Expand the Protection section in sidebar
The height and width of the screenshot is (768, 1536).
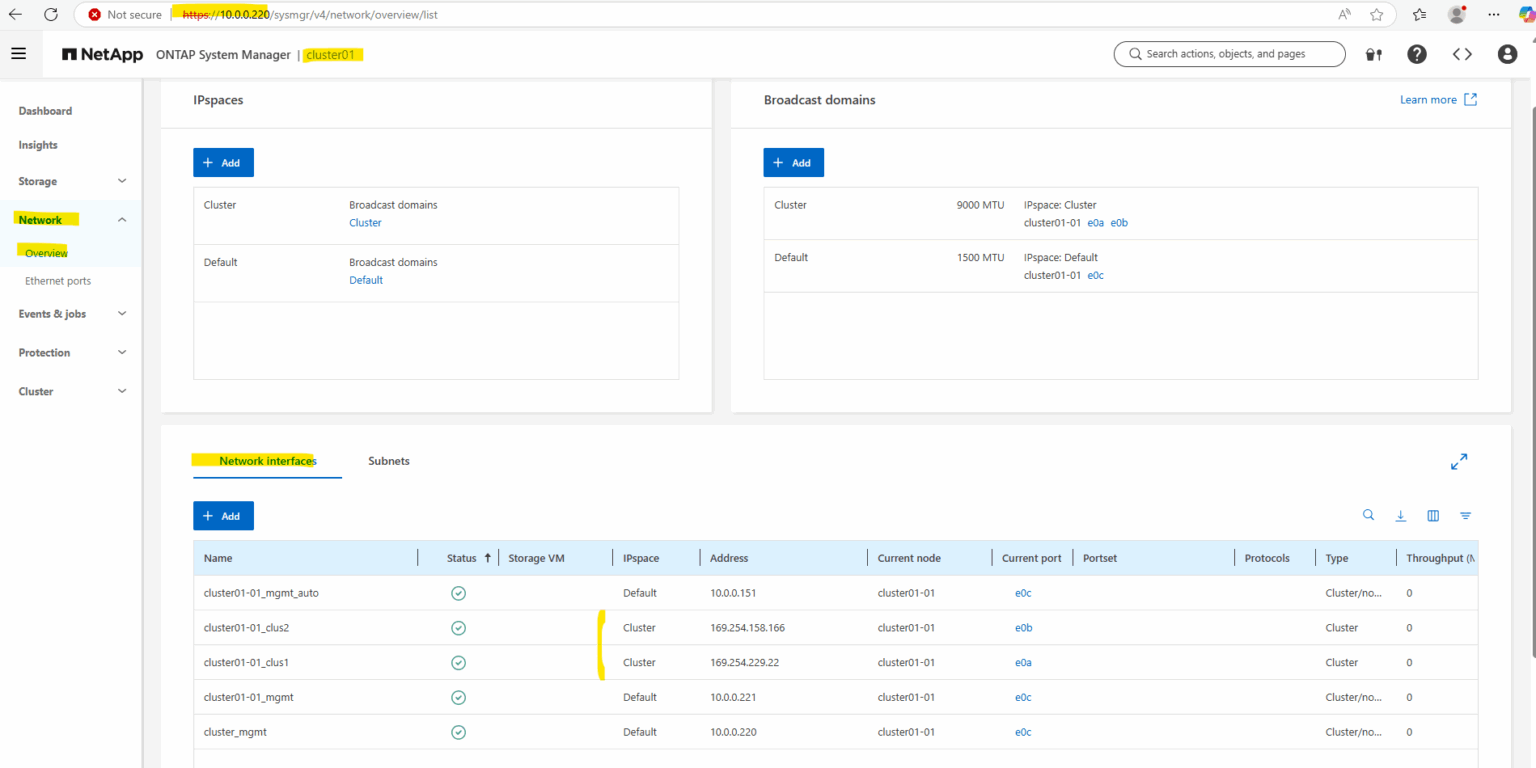point(121,352)
